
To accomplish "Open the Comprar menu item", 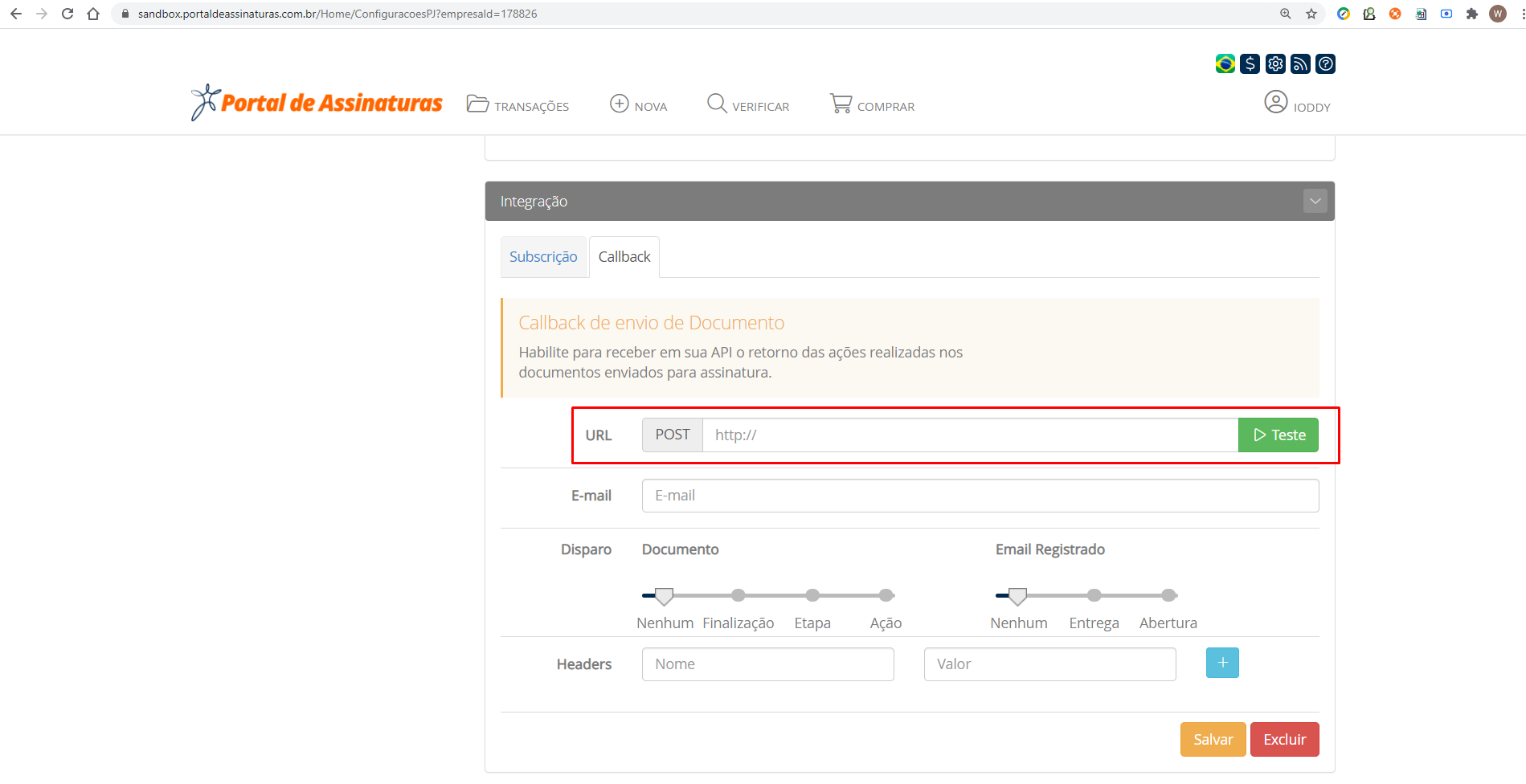I will point(872,105).
